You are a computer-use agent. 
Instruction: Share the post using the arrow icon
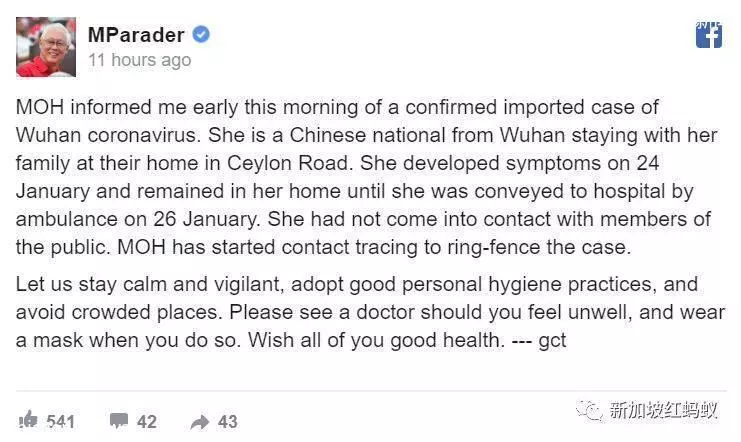coord(200,421)
